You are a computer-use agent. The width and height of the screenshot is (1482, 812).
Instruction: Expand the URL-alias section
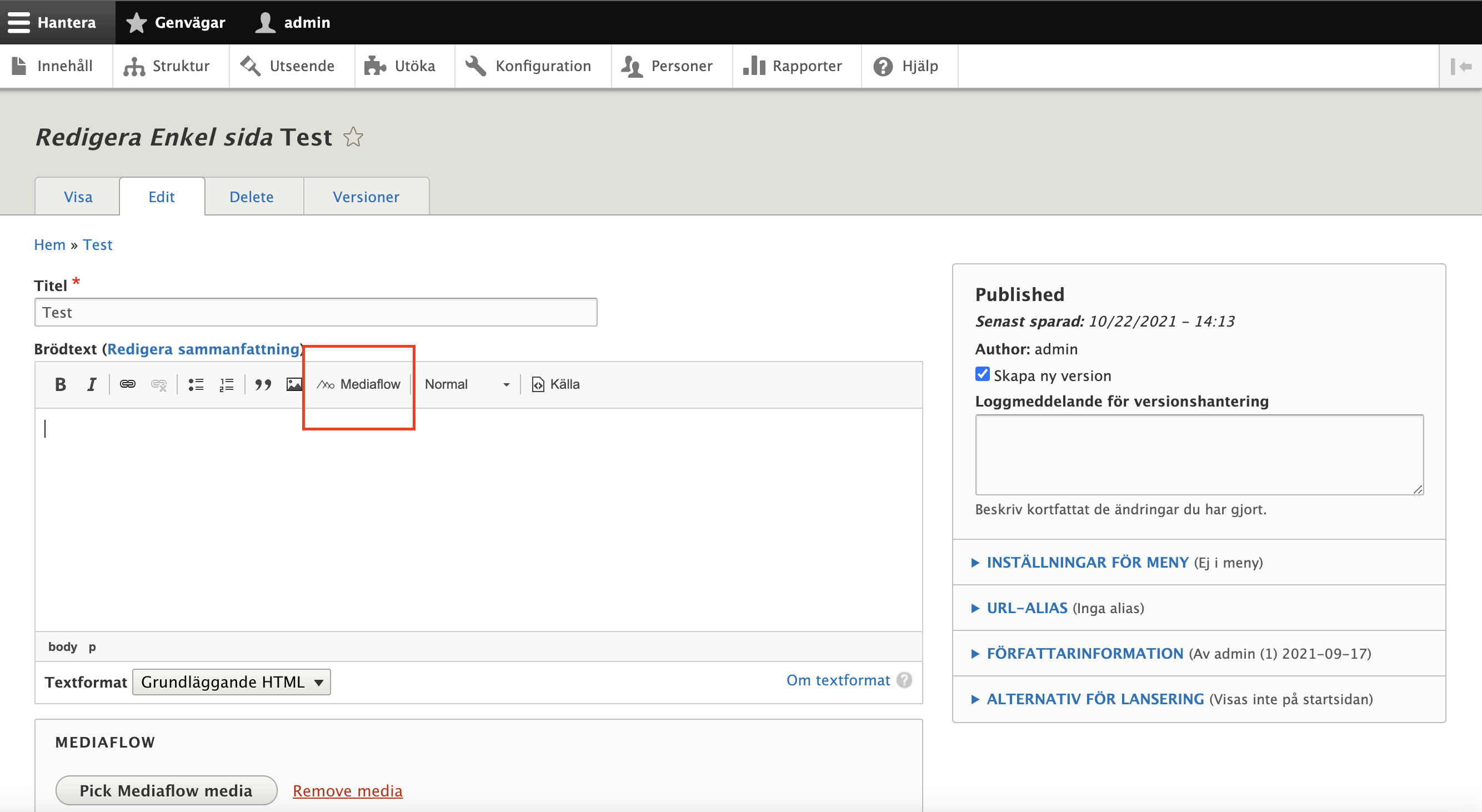pyautogui.click(x=1027, y=608)
